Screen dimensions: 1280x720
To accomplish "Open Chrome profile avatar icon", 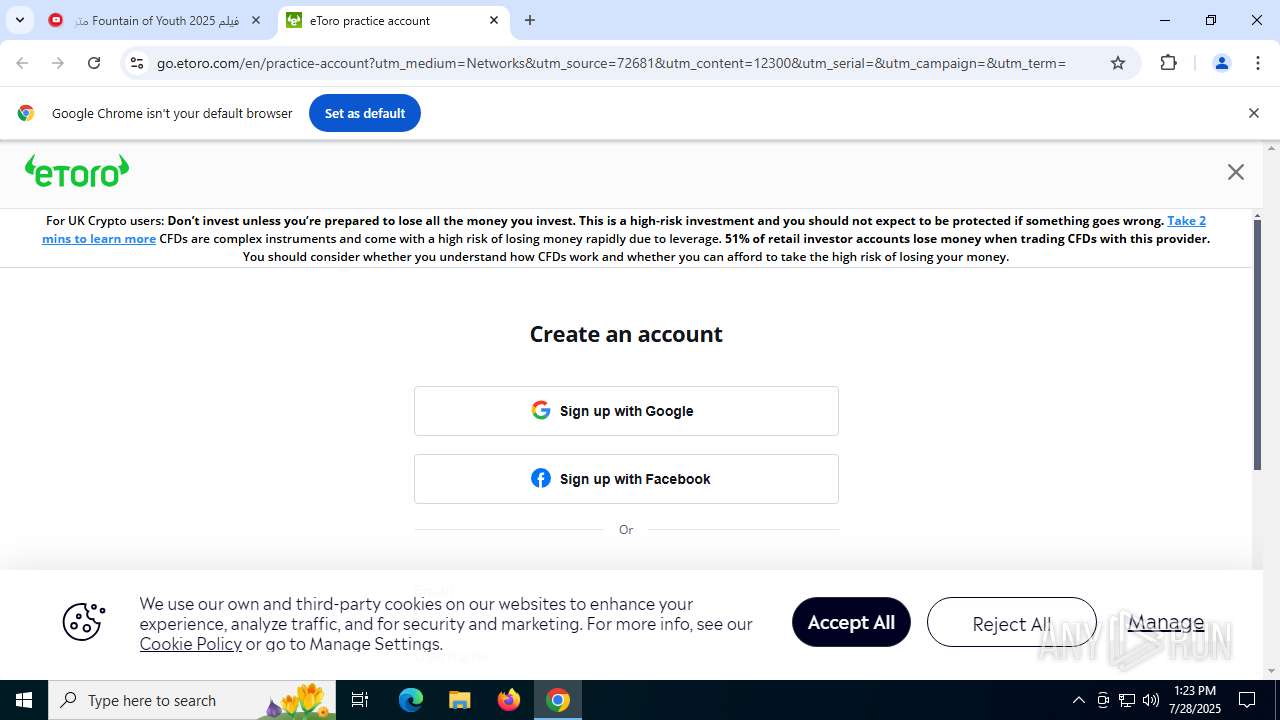I will (x=1221, y=63).
